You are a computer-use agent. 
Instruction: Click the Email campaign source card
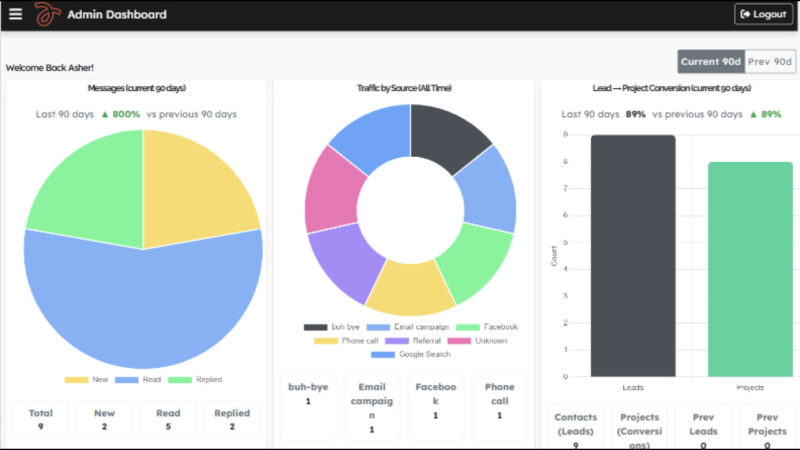tap(371, 407)
